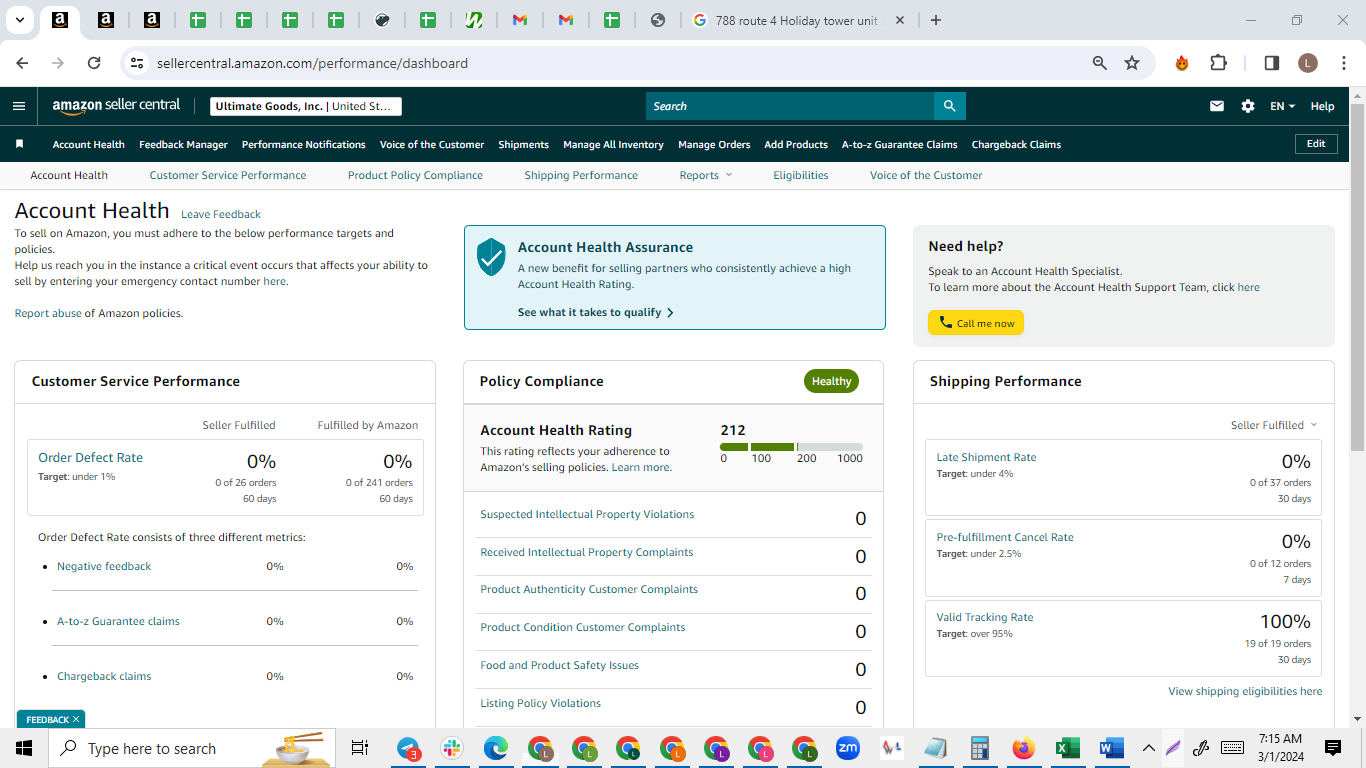1366x768 pixels.
Task: Click the Seller Central search field
Action: pyautogui.click(x=790, y=106)
